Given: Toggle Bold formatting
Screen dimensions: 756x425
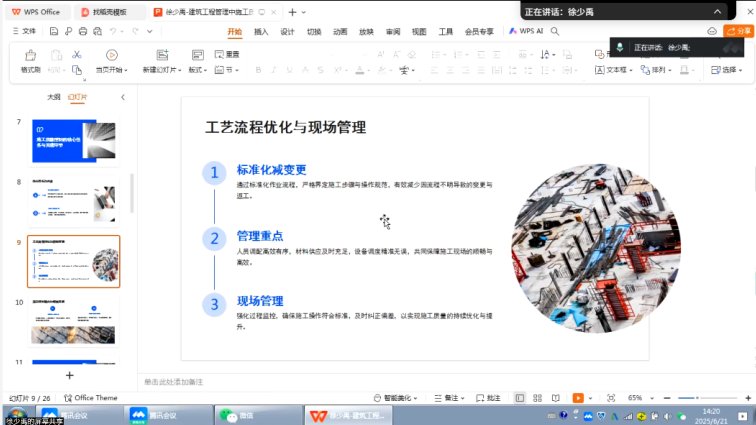Looking at the screenshot, I should tap(258, 70).
